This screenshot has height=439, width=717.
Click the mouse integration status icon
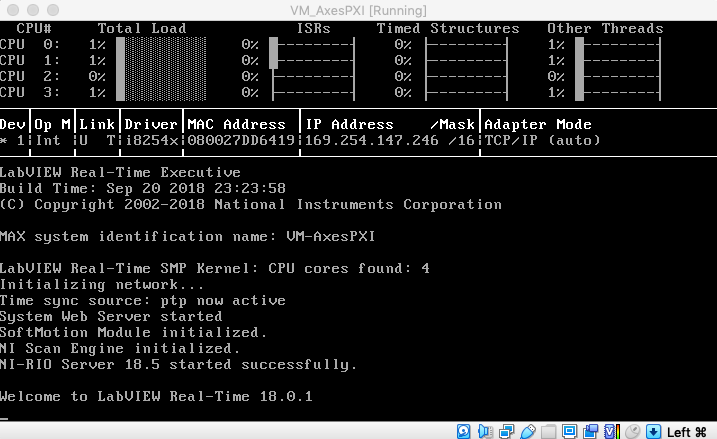tap(633, 431)
